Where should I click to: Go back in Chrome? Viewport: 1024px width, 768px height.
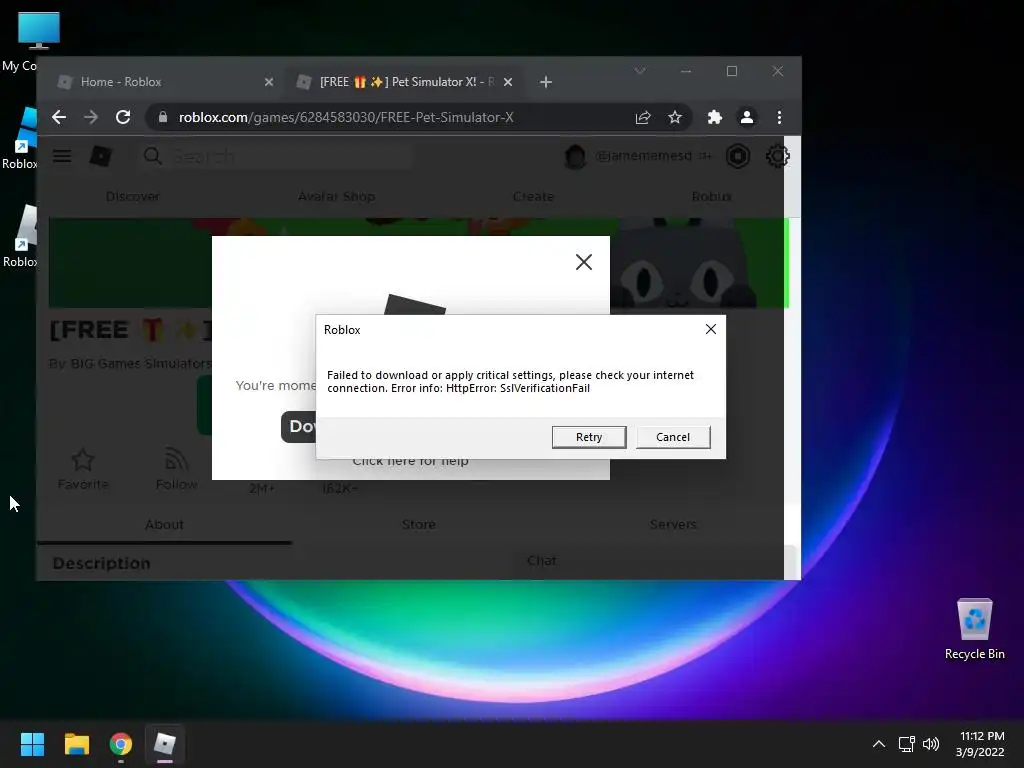(59, 117)
